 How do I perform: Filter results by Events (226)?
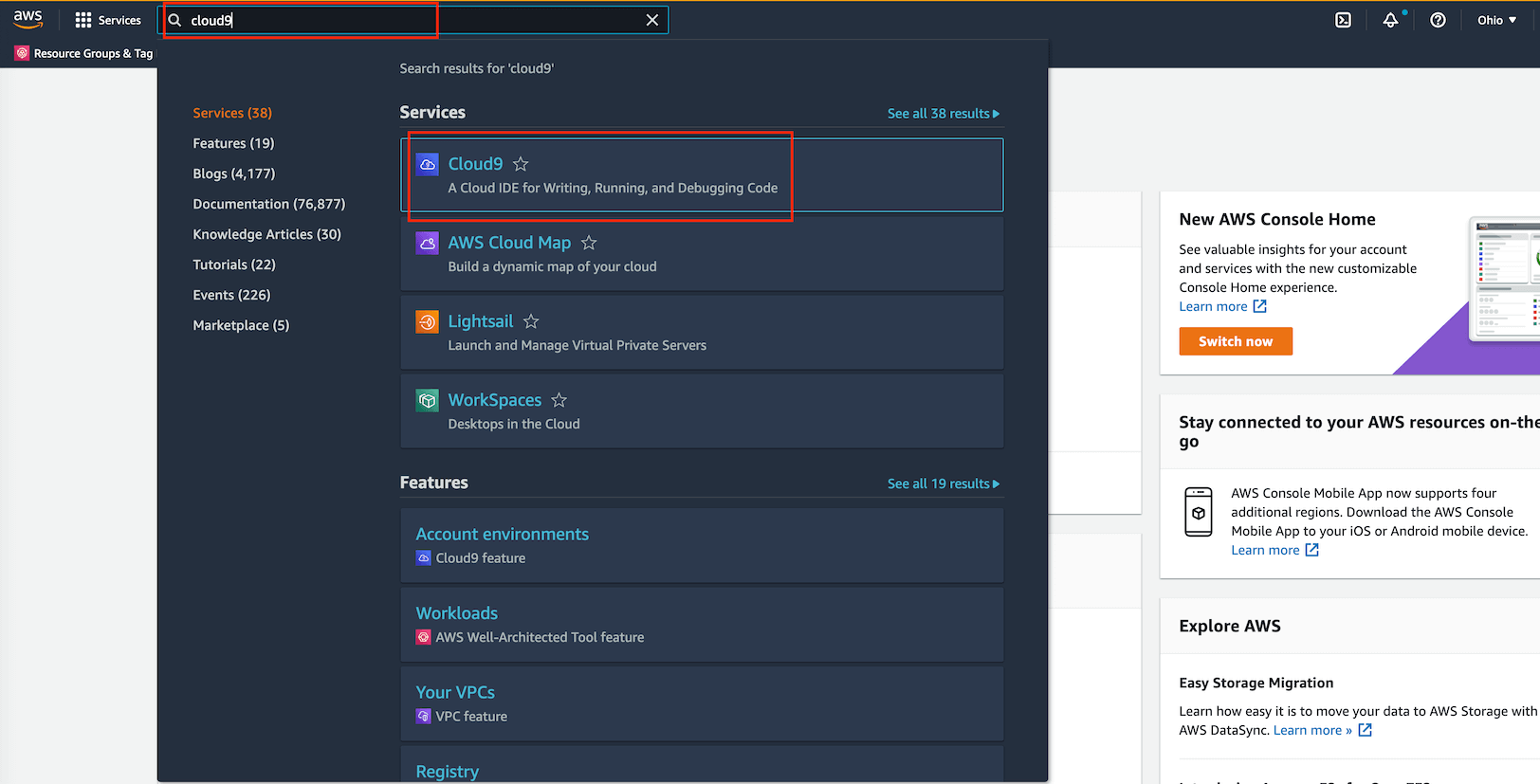(231, 295)
